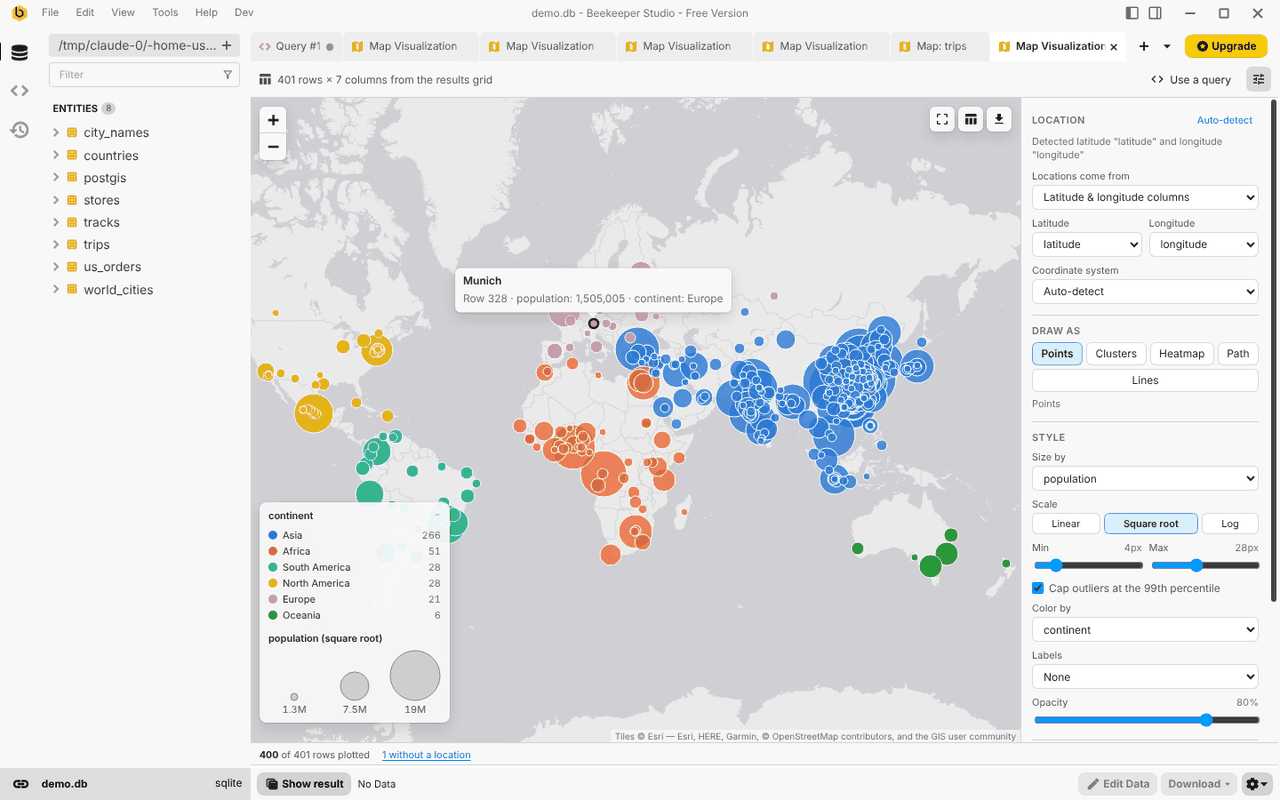The width and height of the screenshot is (1280, 800).
Task: Click the plus icon beside the connection path
Action: [x=227, y=46]
